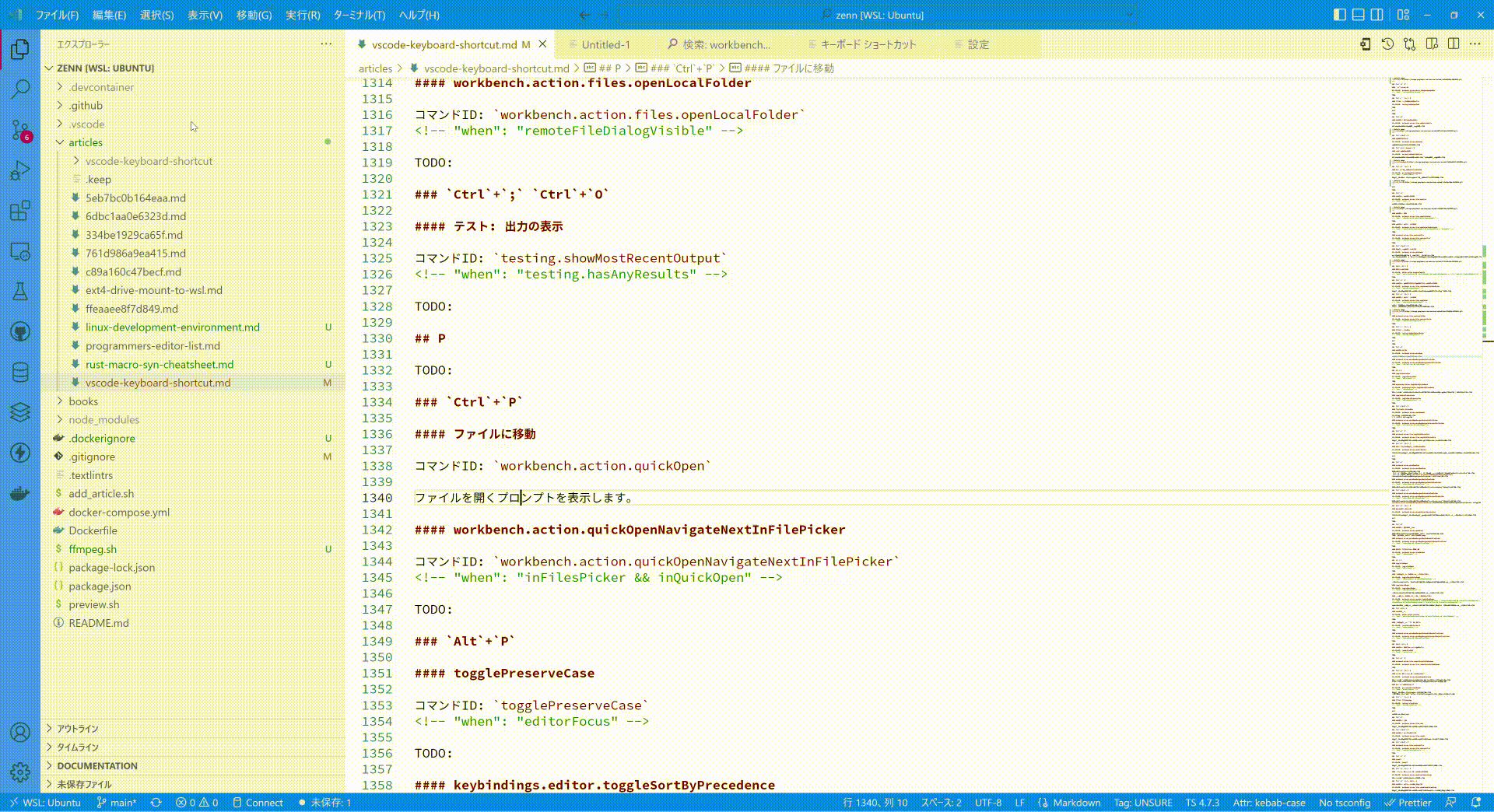
Task: Toggle secondary side bar visibility
Action: (x=1377, y=15)
